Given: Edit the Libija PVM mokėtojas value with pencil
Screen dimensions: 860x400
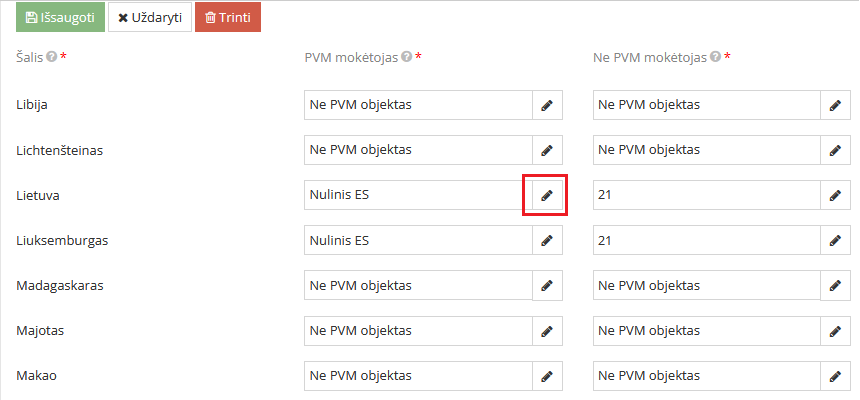Looking at the screenshot, I should click(546, 105).
